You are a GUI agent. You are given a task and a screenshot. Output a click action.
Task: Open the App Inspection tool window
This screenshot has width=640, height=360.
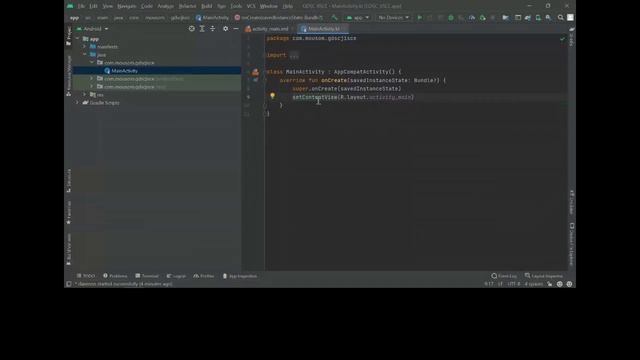(240, 276)
